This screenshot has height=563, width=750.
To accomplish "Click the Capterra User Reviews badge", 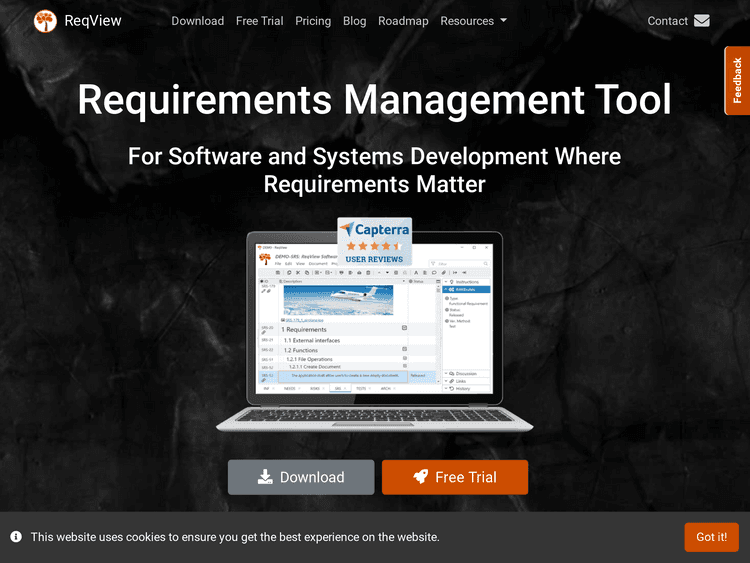I will 375,241.
